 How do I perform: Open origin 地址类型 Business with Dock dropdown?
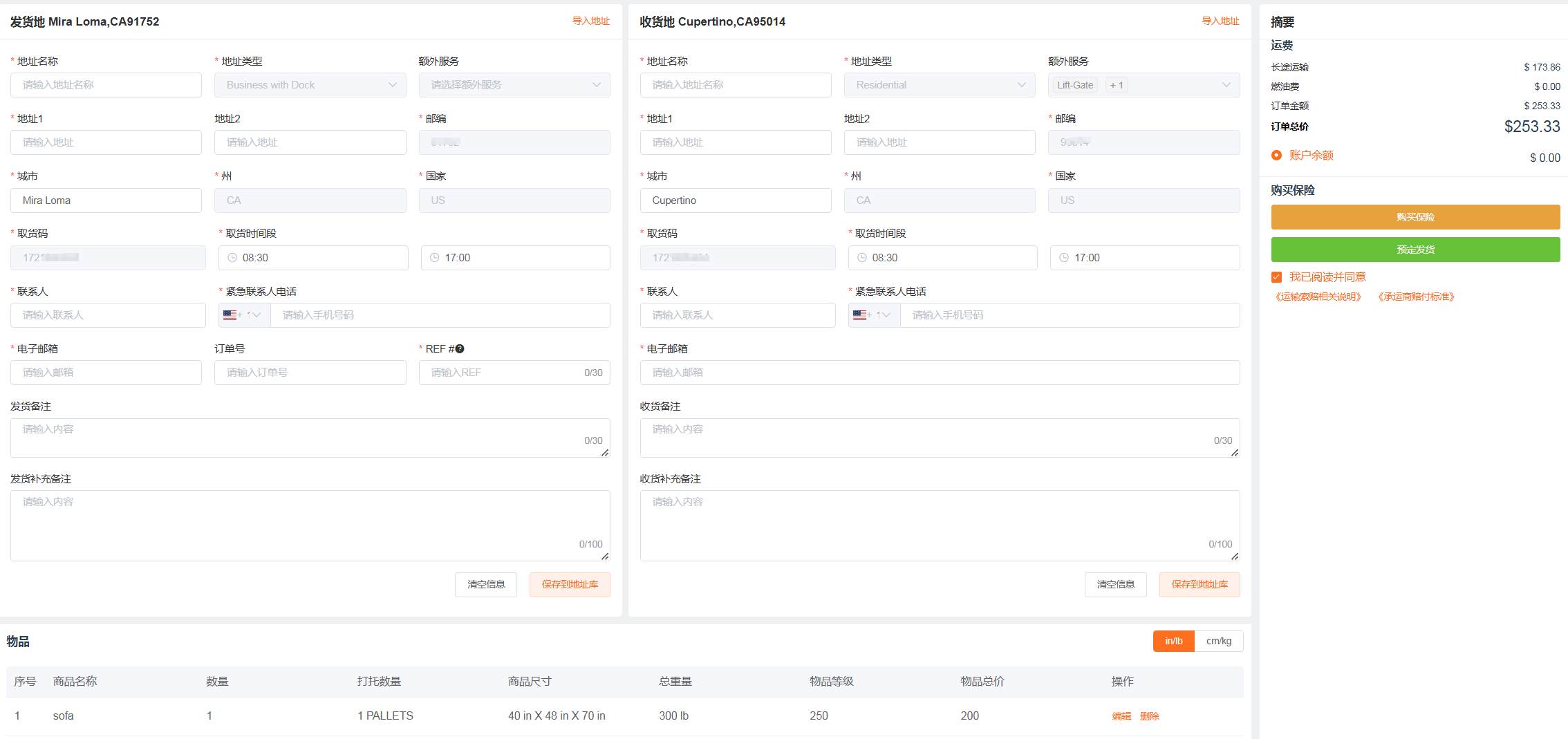tap(310, 85)
